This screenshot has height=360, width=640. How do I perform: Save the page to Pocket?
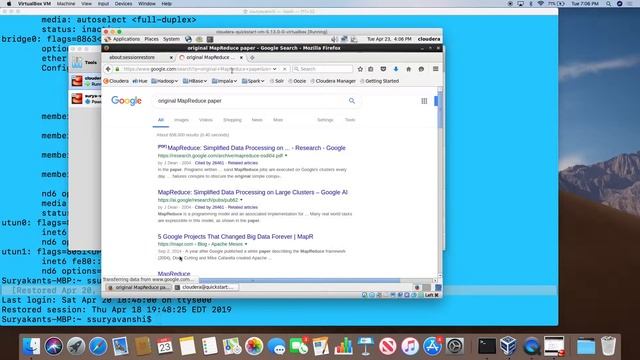tap(383, 69)
